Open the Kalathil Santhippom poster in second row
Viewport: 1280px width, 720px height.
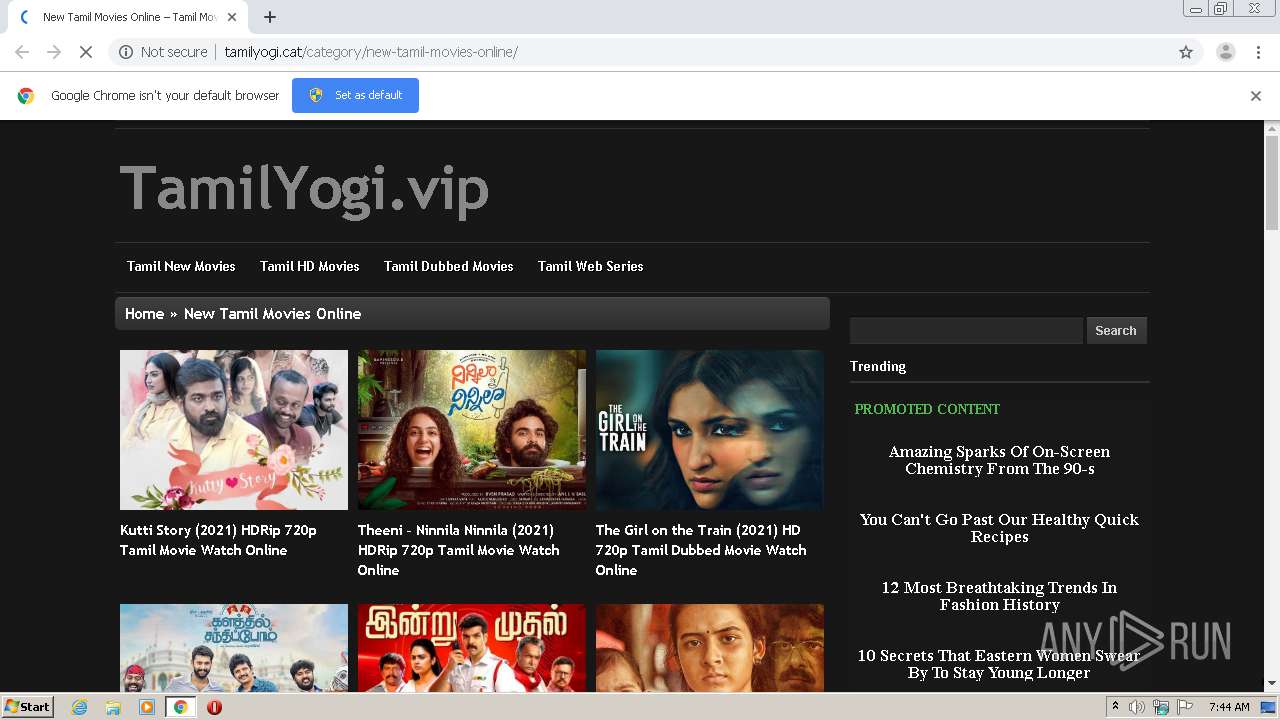[234, 648]
